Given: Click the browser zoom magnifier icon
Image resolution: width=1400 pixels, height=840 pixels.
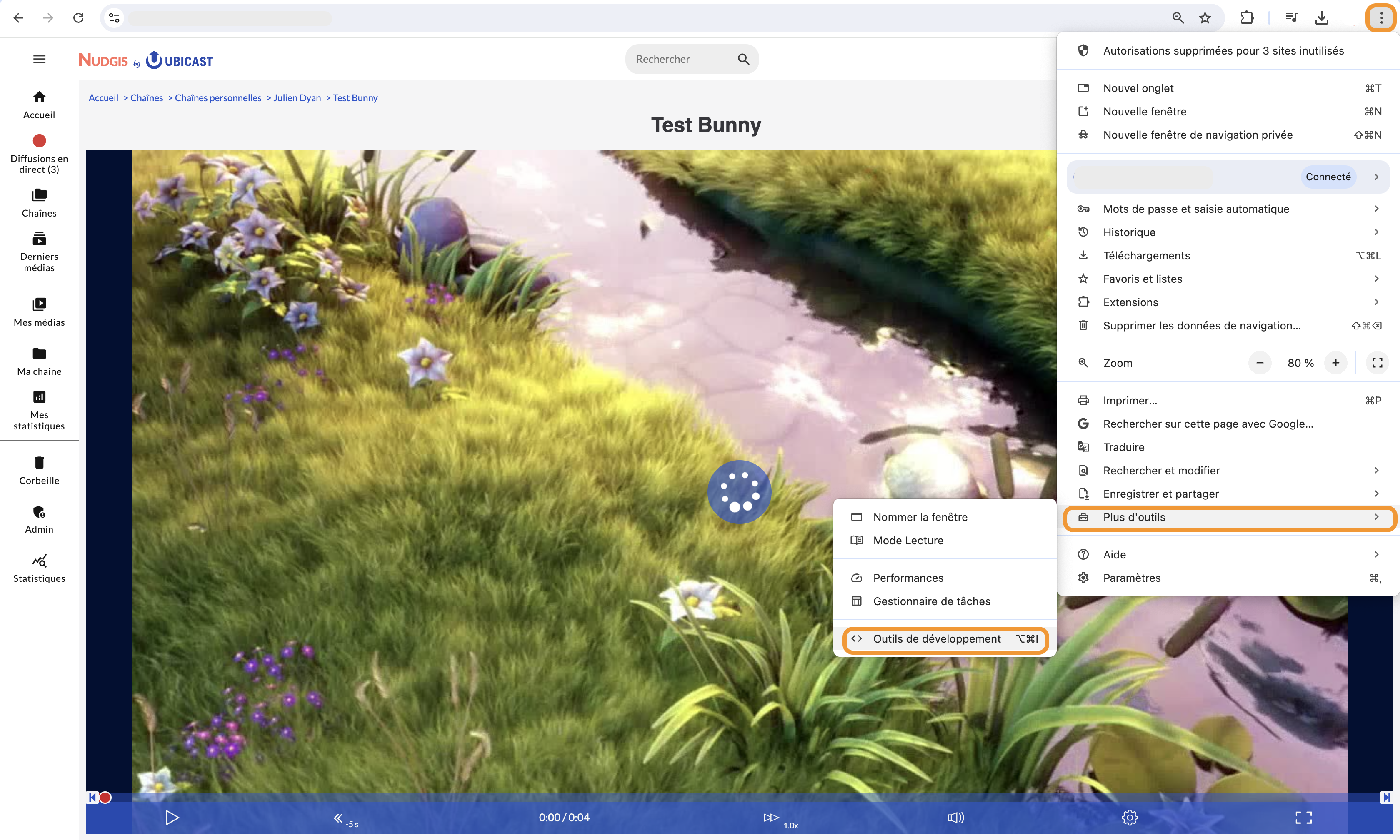Looking at the screenshot, I should click(x=1178, y=18).
